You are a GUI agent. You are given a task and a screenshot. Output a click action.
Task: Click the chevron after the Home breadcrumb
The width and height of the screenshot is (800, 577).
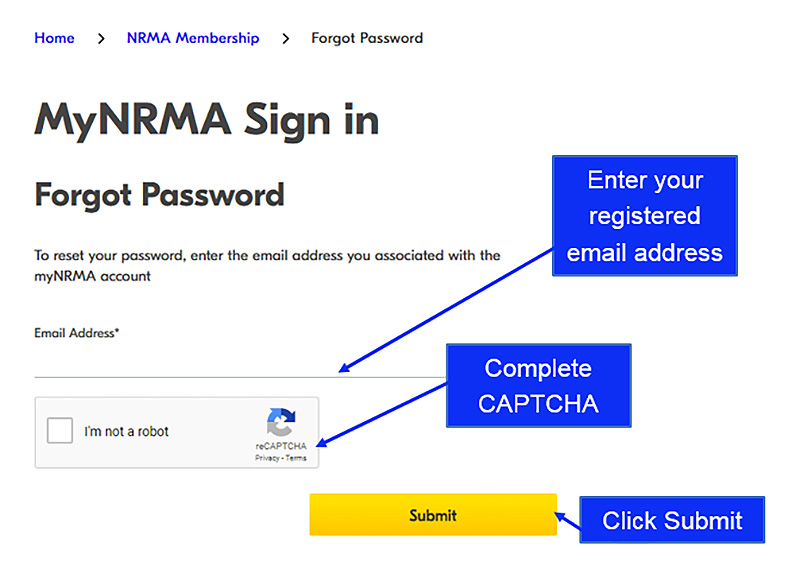pos(101,38)
